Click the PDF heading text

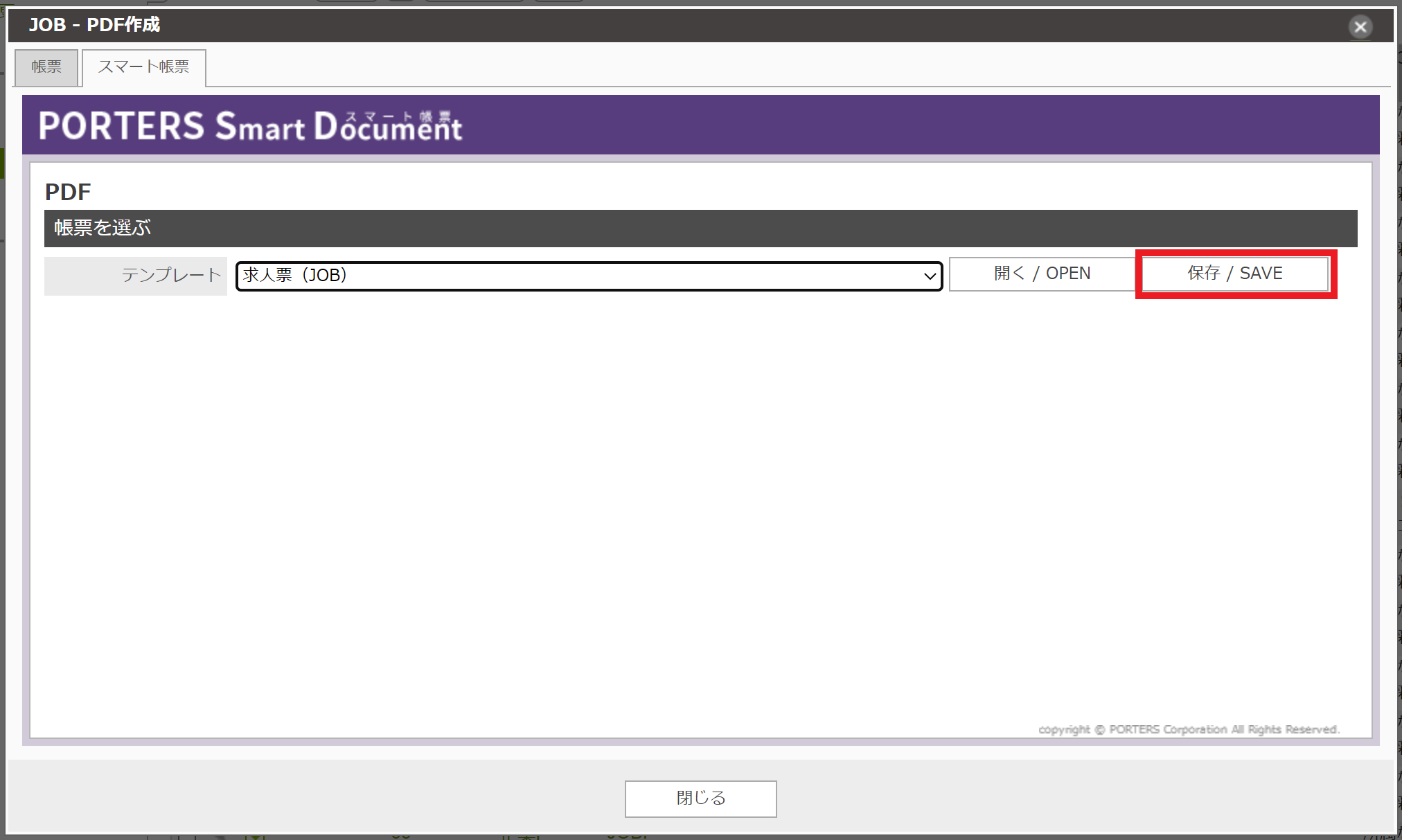click(67, 191)
